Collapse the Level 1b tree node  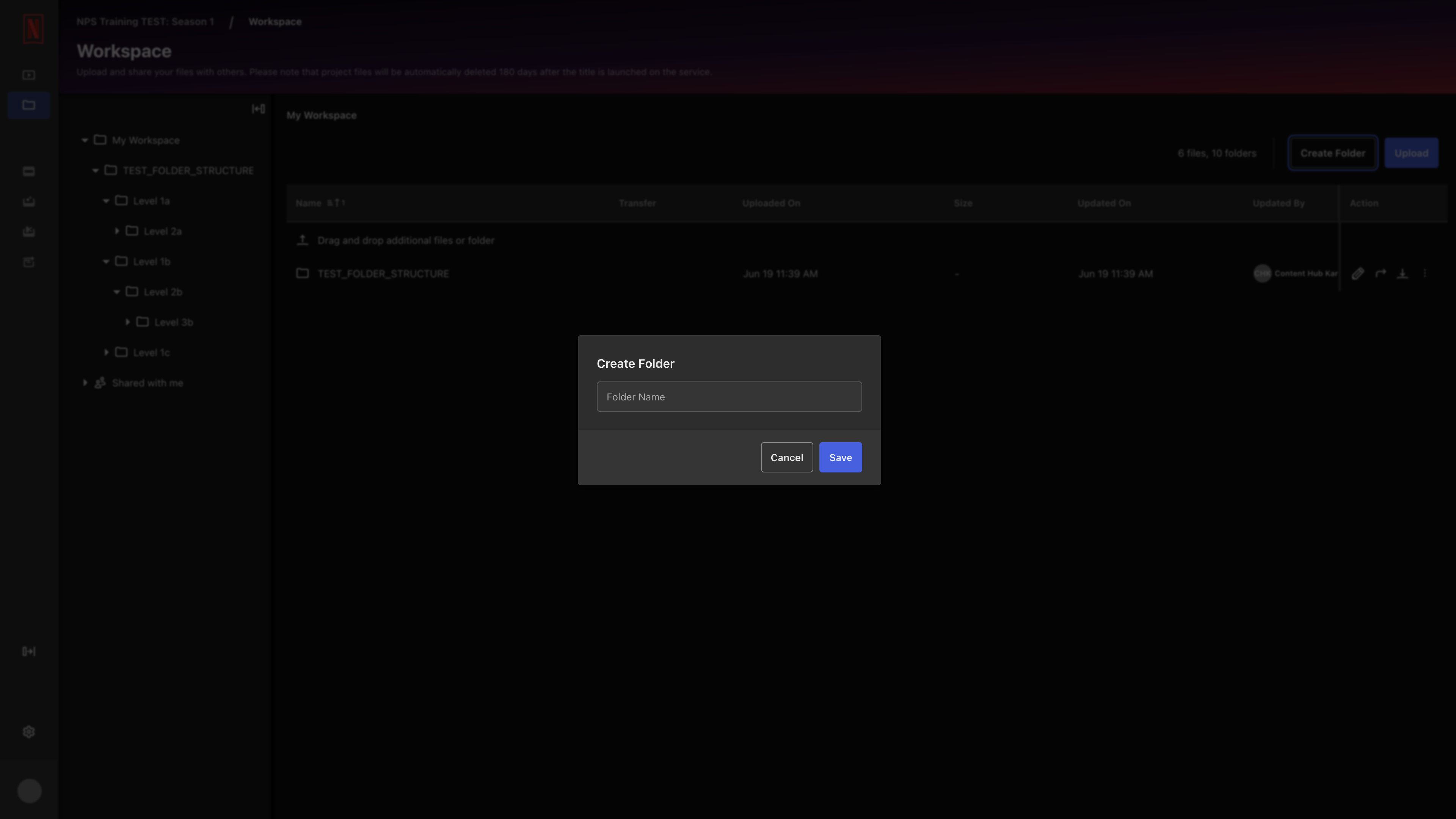click(106, 261)
